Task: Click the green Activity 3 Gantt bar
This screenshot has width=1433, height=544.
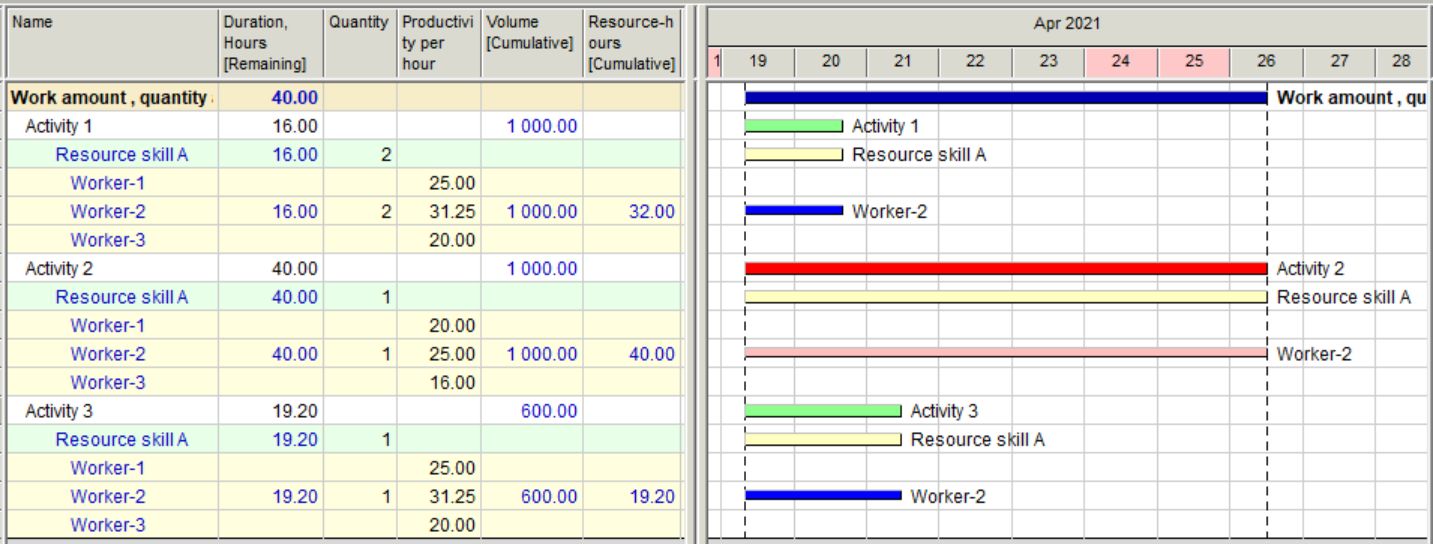Action: click(823, 410)
